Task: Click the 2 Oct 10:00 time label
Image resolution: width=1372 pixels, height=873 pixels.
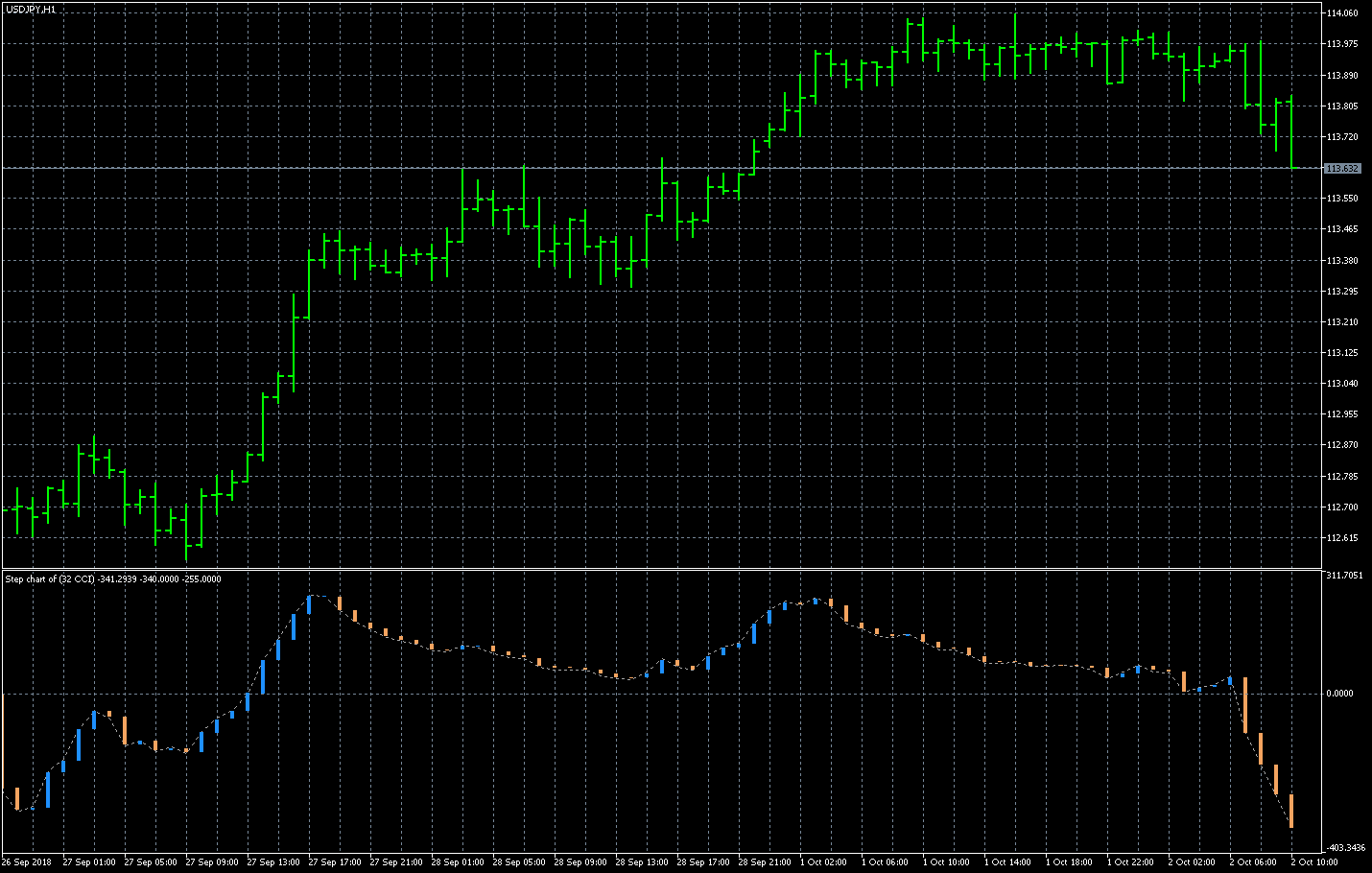Action: click(1314, 862)
